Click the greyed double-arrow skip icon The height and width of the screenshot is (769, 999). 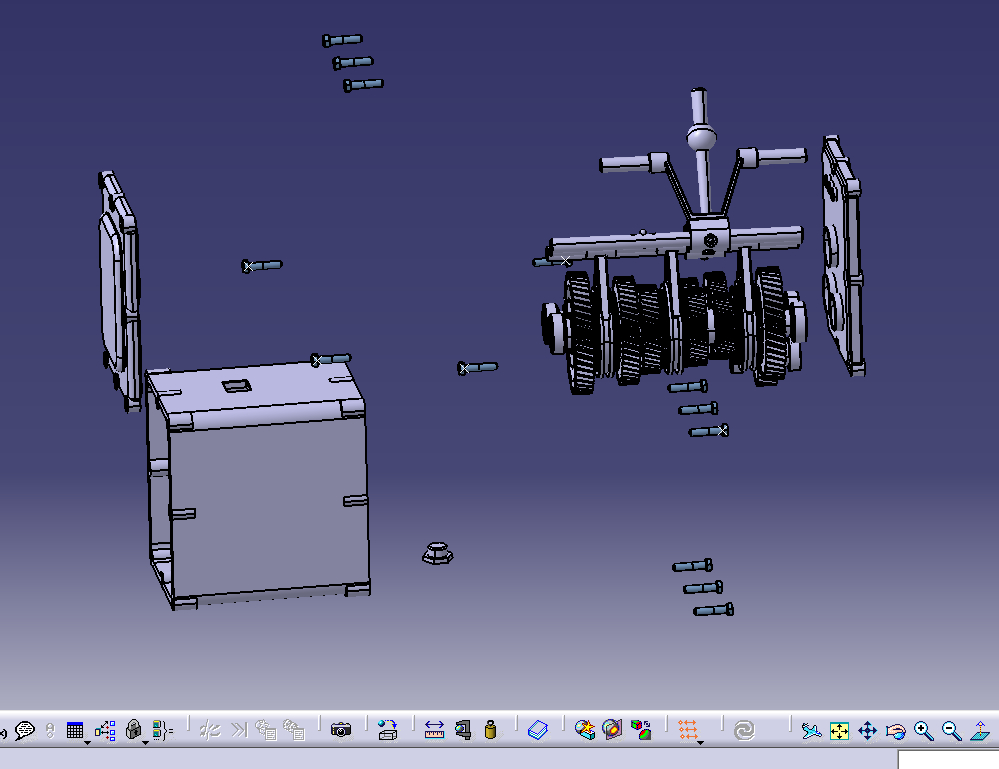[239, 730]
